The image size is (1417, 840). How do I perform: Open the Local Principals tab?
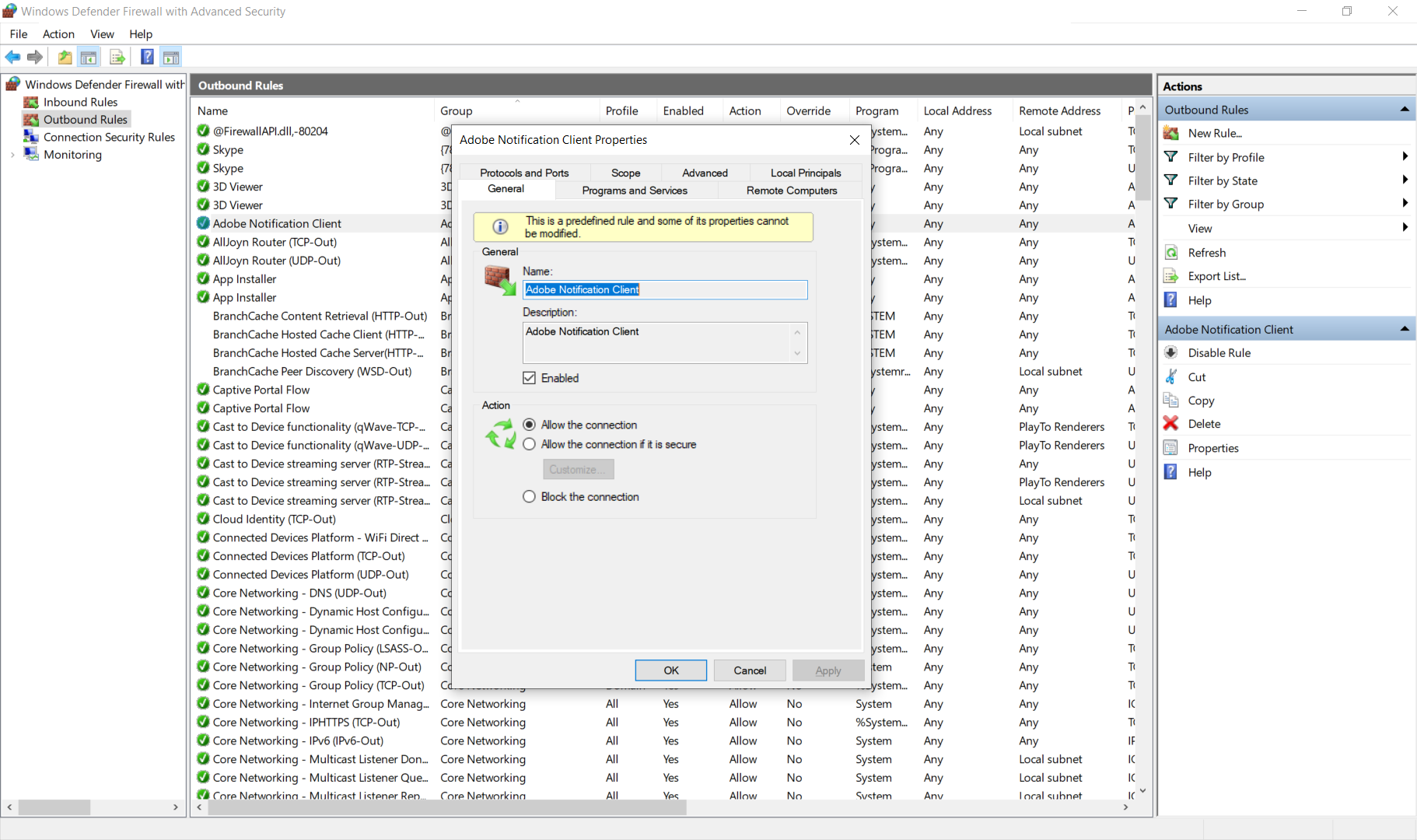point(806,173)
